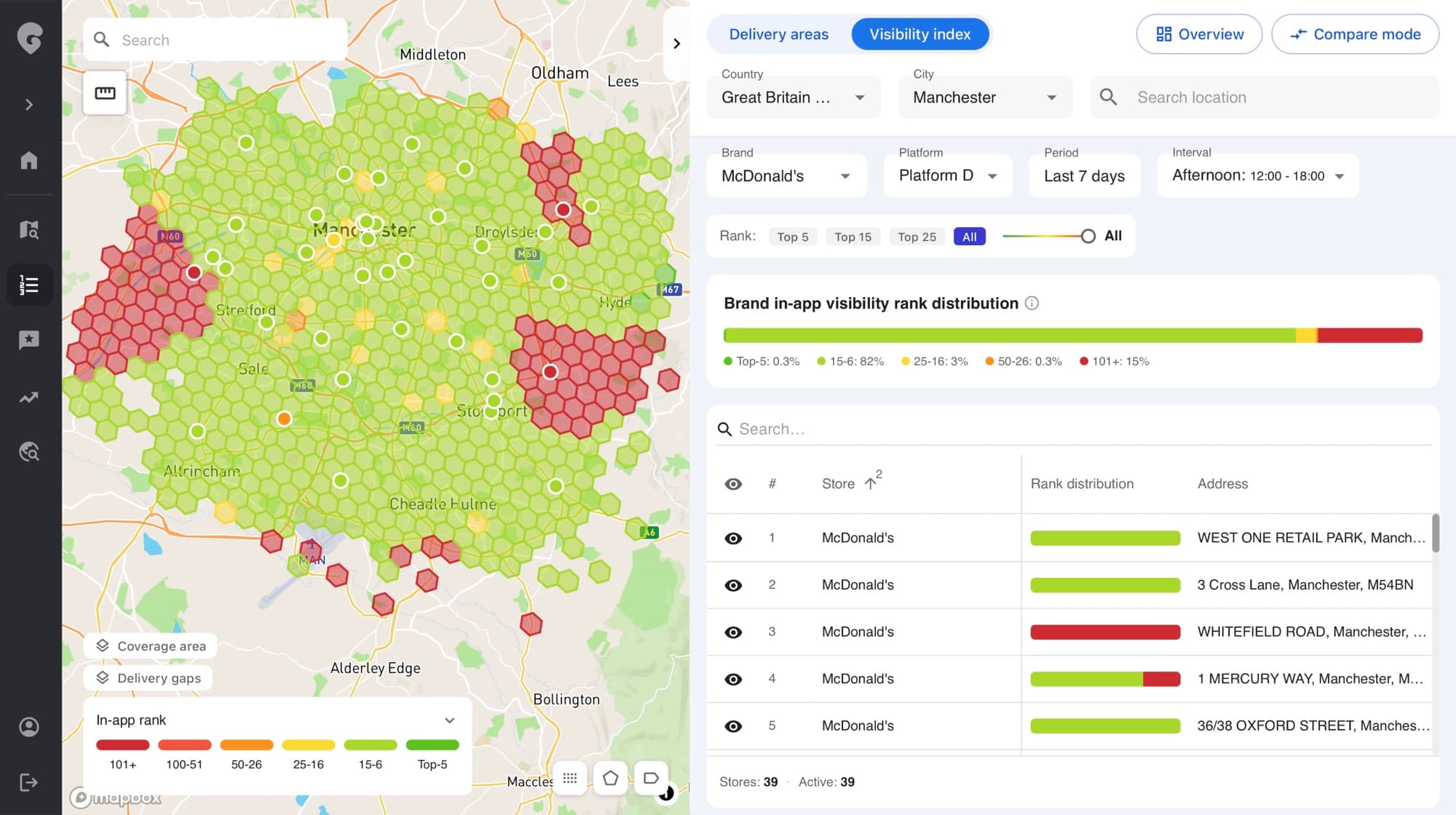Image resolution: width=1456 pixels, height=815 pixels.
Task: Select the dot grid map tool
Action: (x=570, y=778)
